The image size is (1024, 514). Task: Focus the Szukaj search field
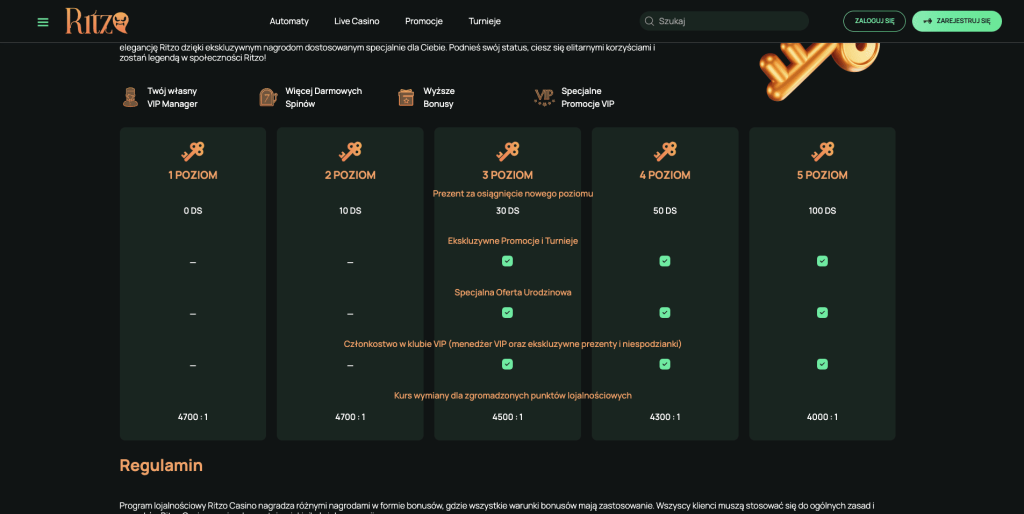pyautogui.click(x=730, y=21)
